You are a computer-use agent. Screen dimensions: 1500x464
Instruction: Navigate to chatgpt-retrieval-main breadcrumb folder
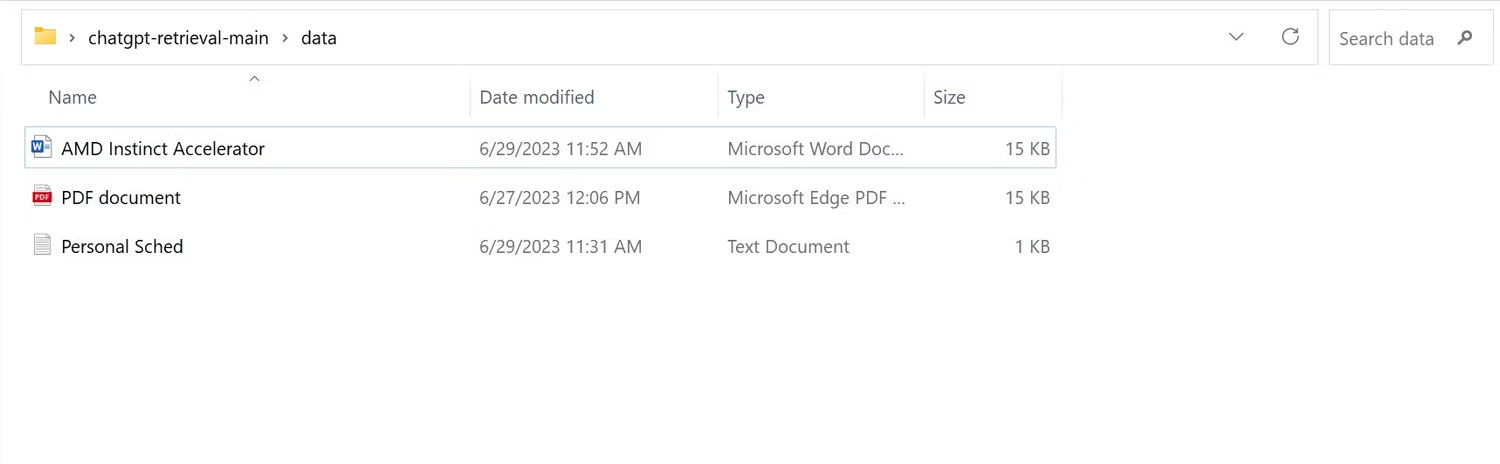point(178,38)
